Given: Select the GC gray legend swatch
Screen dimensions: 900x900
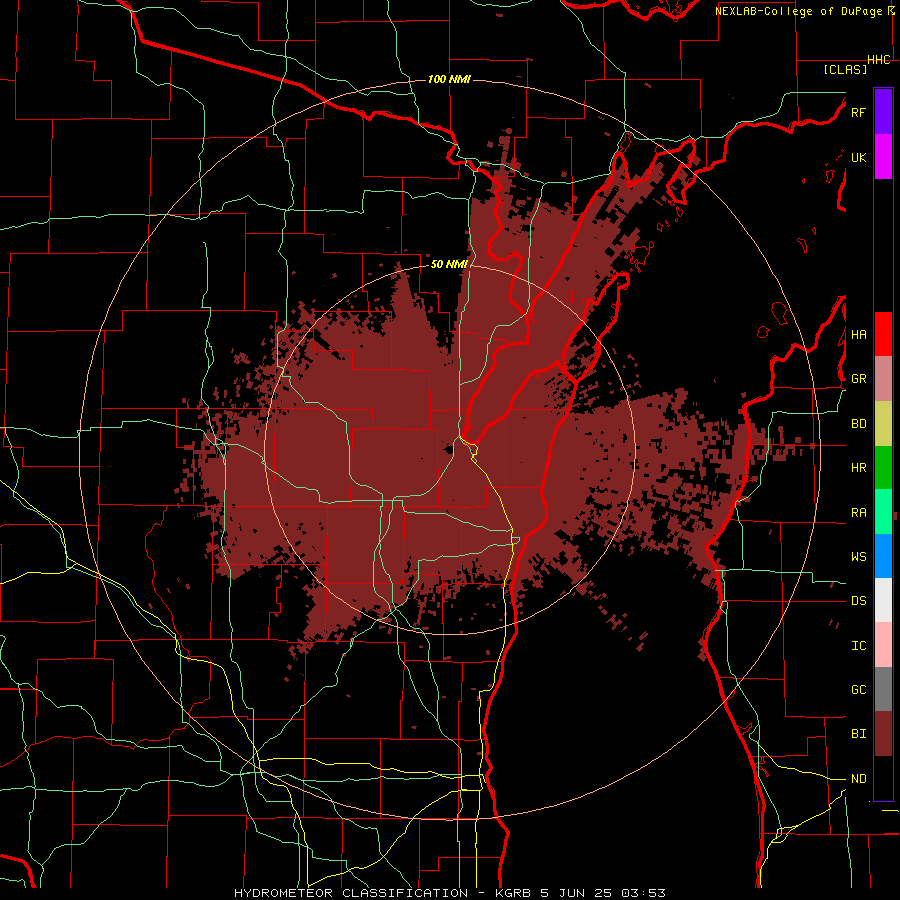Looking at the screenshot, I should point(883,689).
